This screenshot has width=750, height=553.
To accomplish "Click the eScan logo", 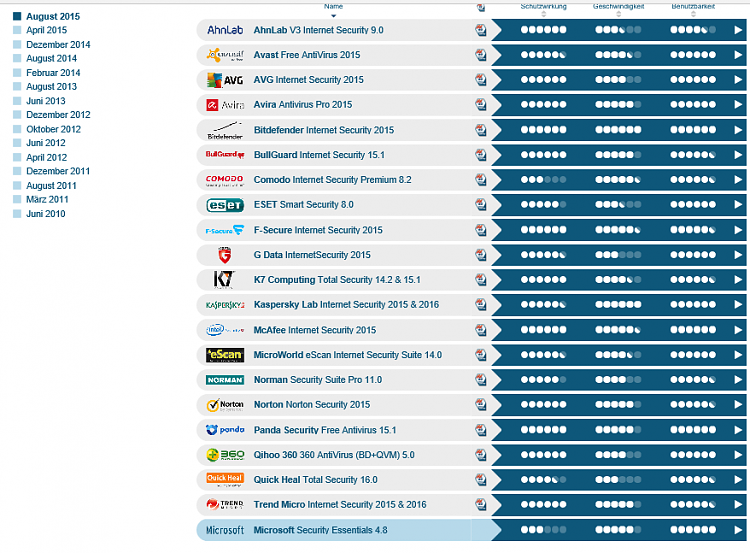I will (225, 355).
